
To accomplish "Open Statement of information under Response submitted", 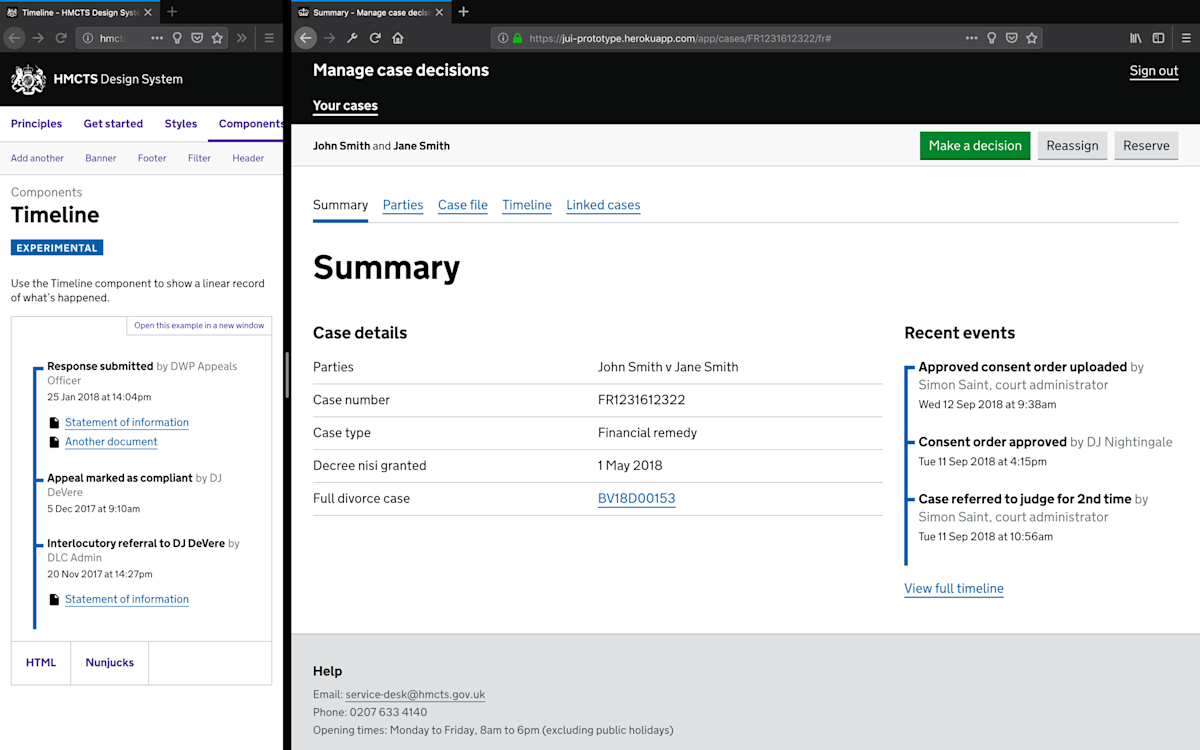I will click(x=127, y=422).
